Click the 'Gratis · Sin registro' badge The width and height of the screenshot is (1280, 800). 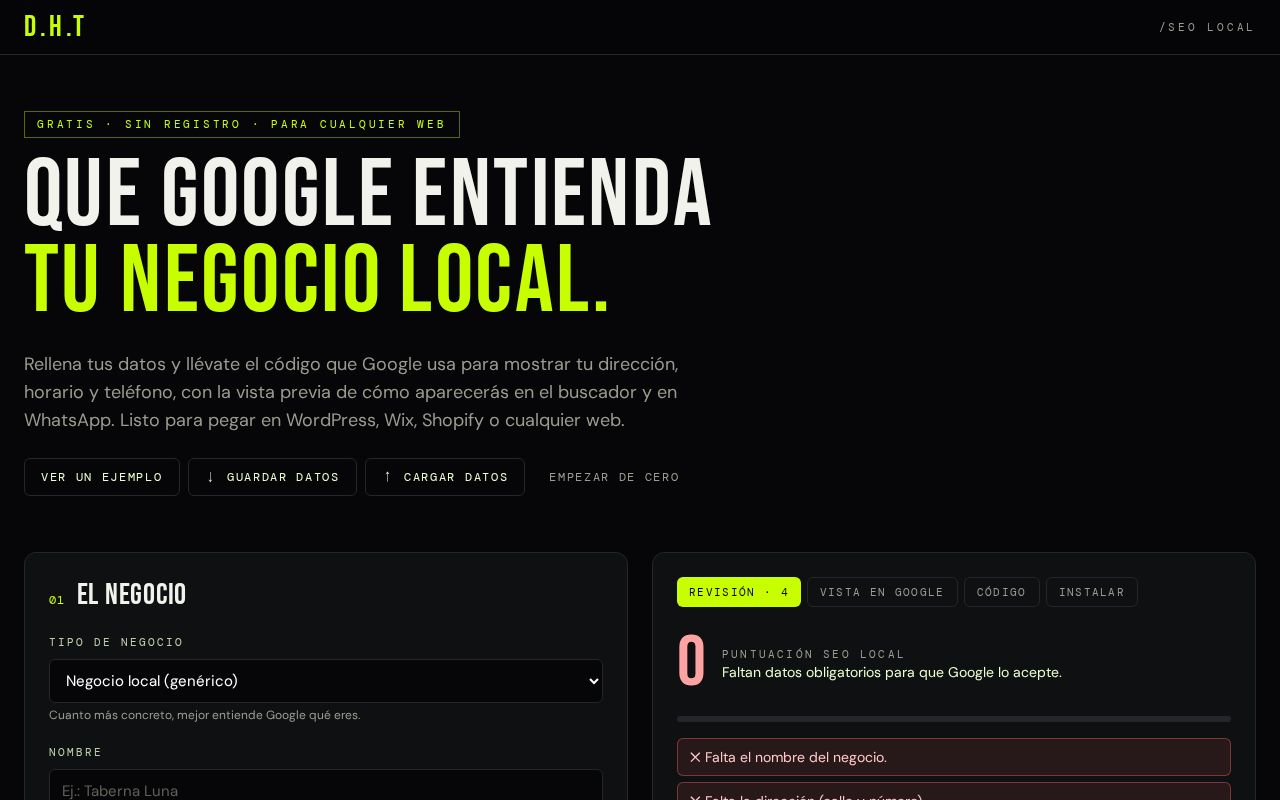point(242,124)
